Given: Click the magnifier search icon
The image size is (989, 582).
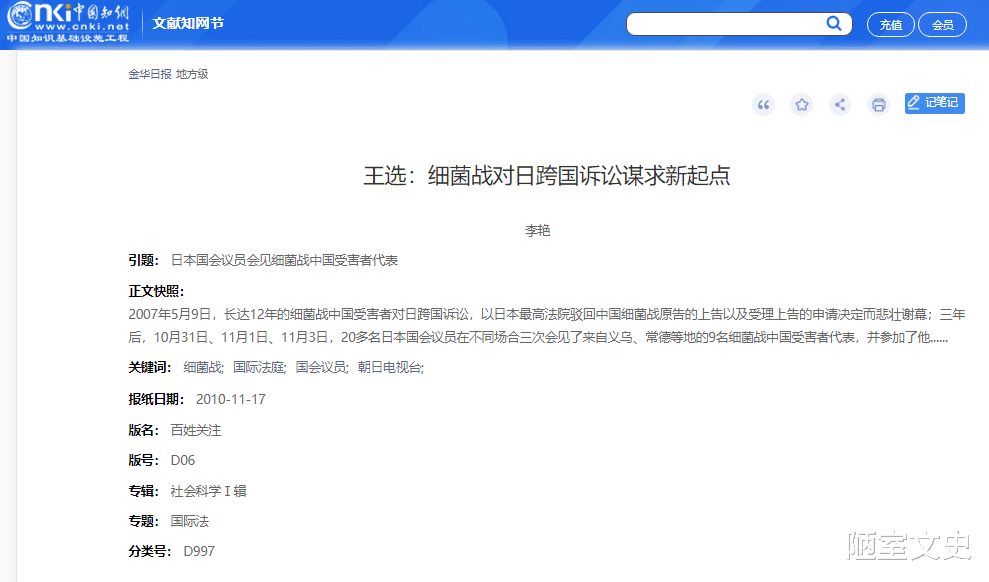Looking at the screenshot, I should (x=834, y=24).
